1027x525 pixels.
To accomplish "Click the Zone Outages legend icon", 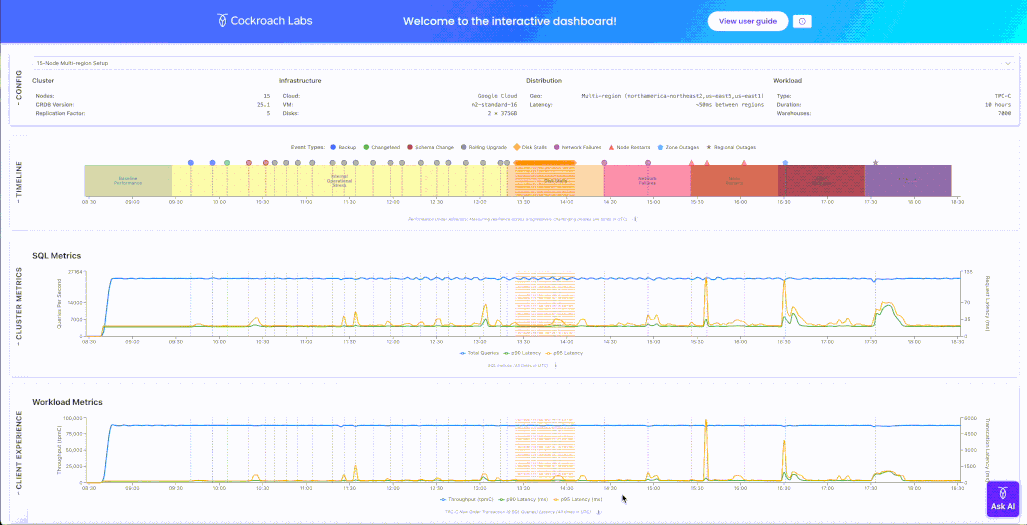I will (661, 147).
